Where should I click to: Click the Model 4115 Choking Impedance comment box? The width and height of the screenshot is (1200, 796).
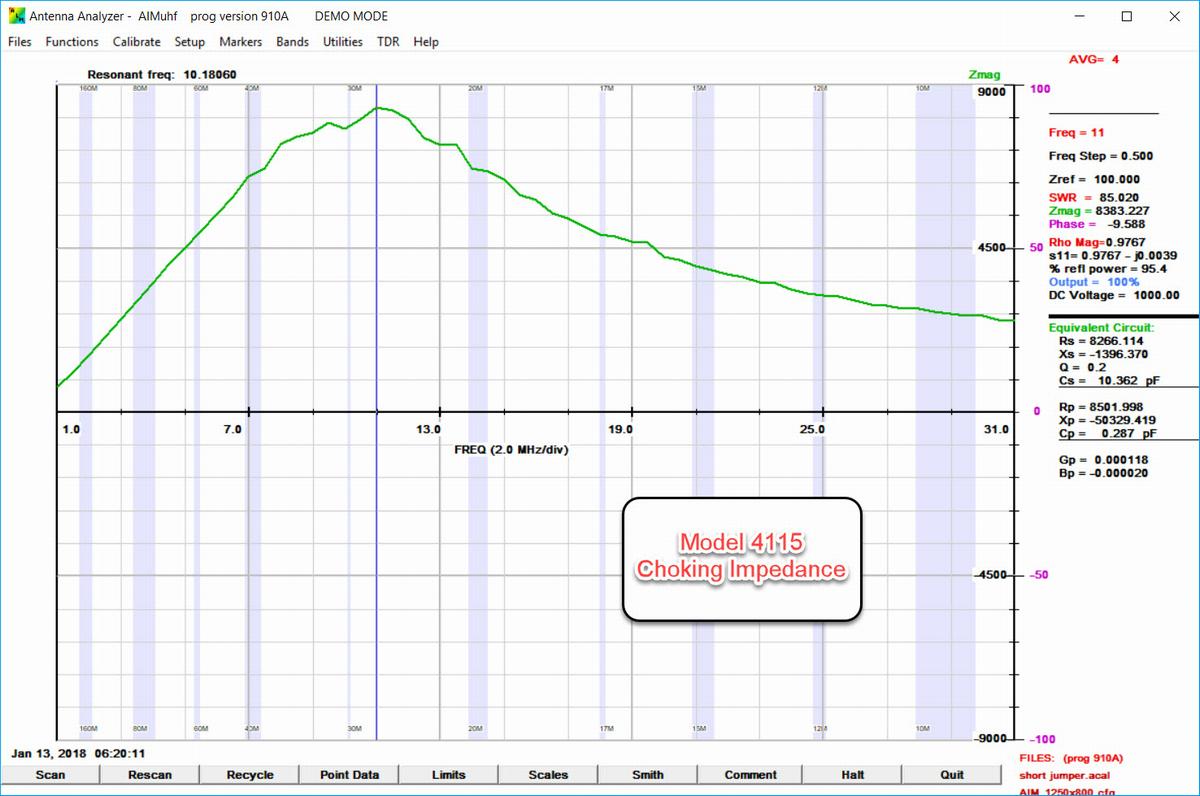[x=741, y=556]
